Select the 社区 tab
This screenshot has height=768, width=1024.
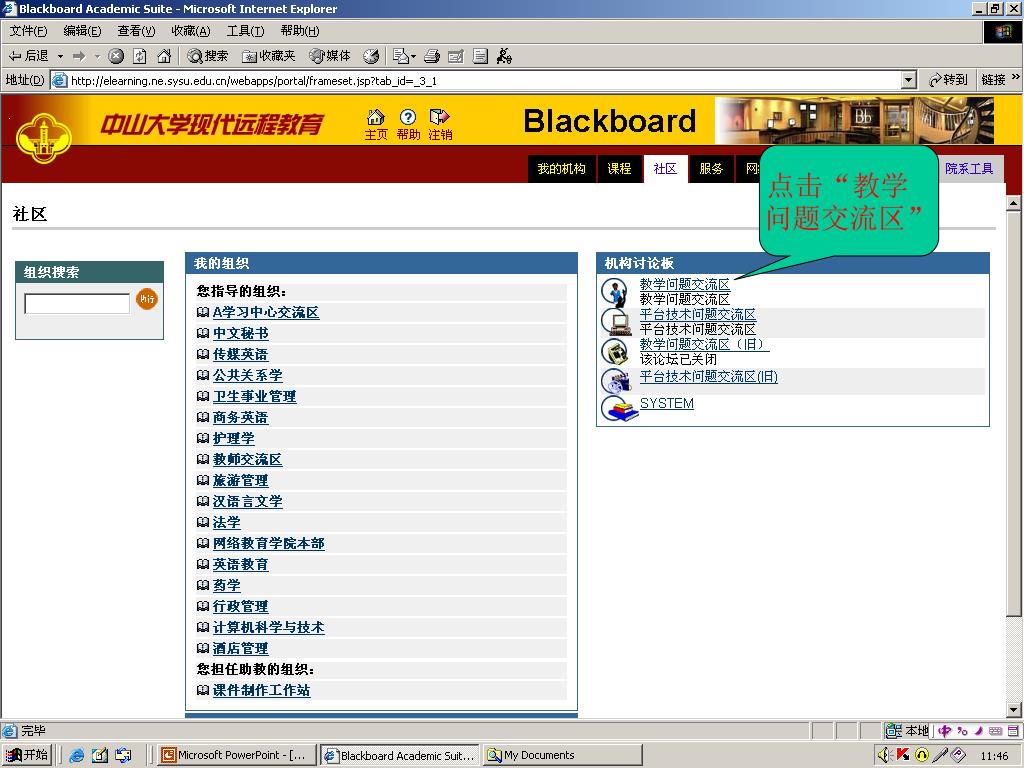(665, 168)
